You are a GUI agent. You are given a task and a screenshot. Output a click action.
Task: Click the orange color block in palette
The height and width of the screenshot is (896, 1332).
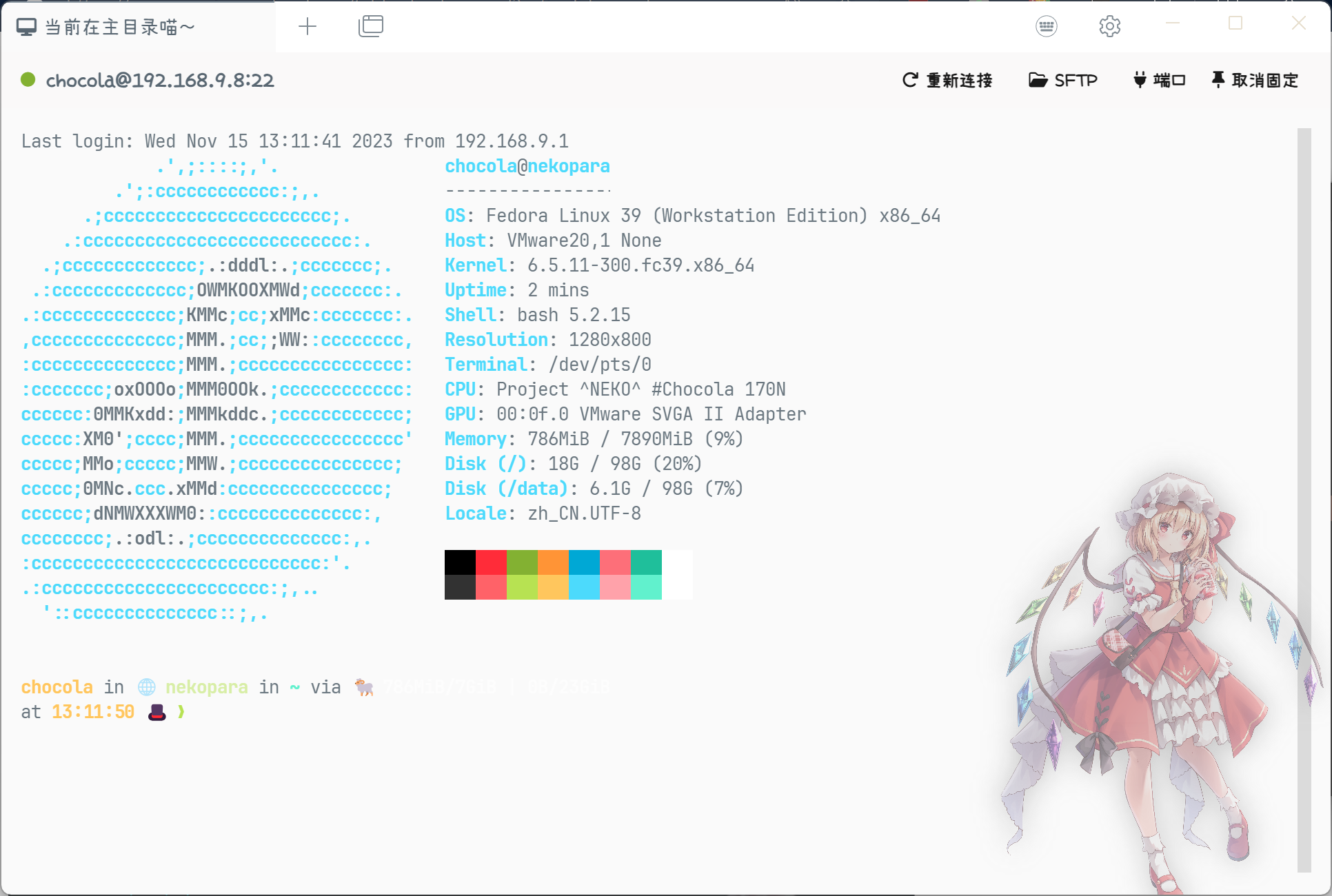point(553,562)
